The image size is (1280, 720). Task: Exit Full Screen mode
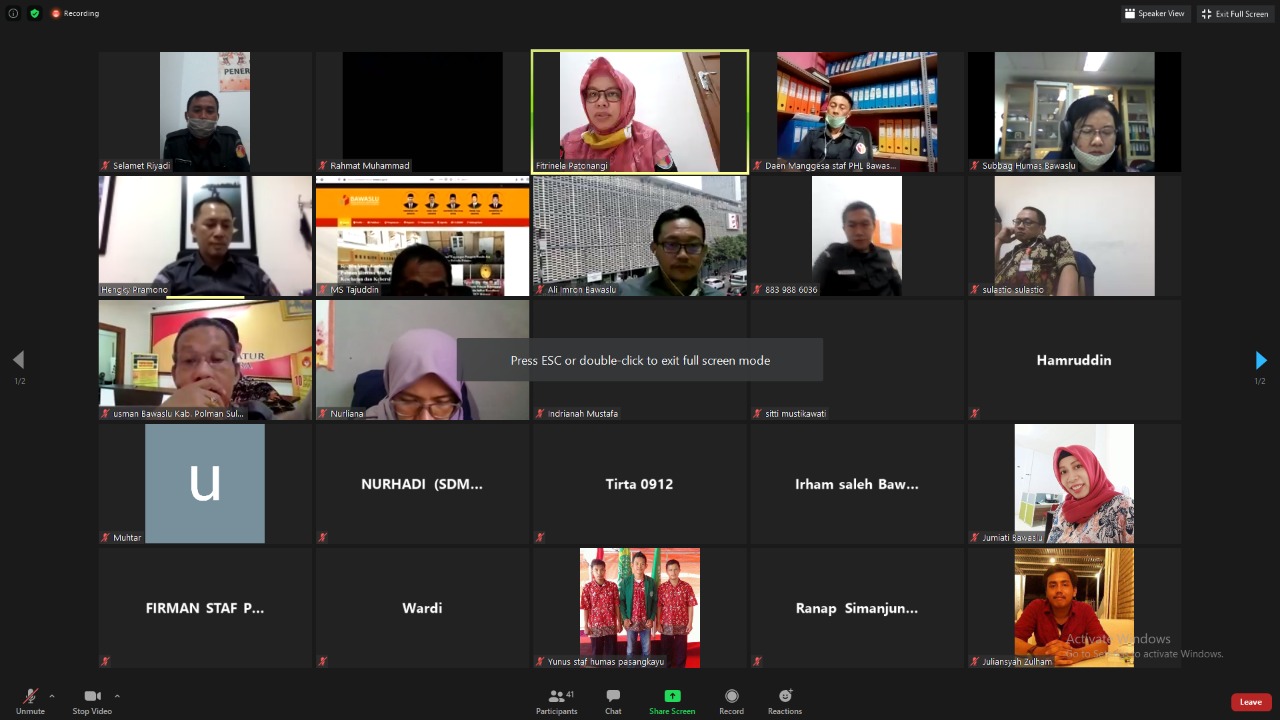[1235, 13]
